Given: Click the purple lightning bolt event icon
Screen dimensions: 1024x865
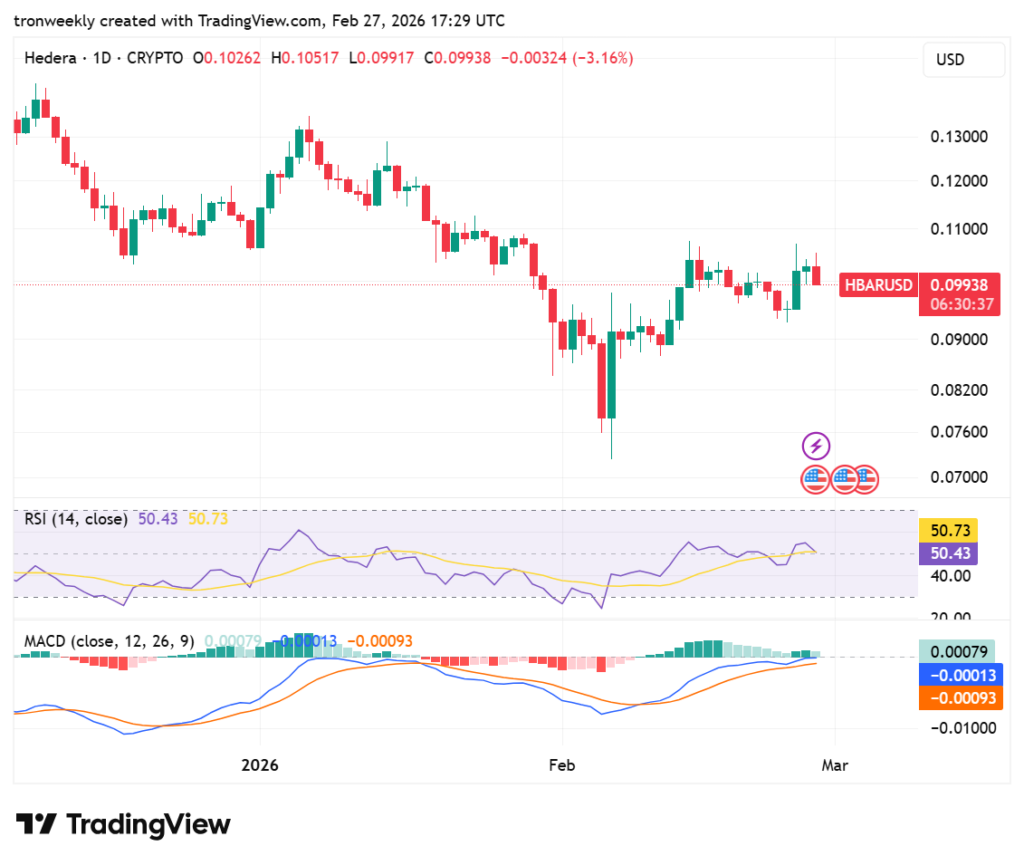Looking at the screenshot, I should pyautogui.click(x=816, y=447).
